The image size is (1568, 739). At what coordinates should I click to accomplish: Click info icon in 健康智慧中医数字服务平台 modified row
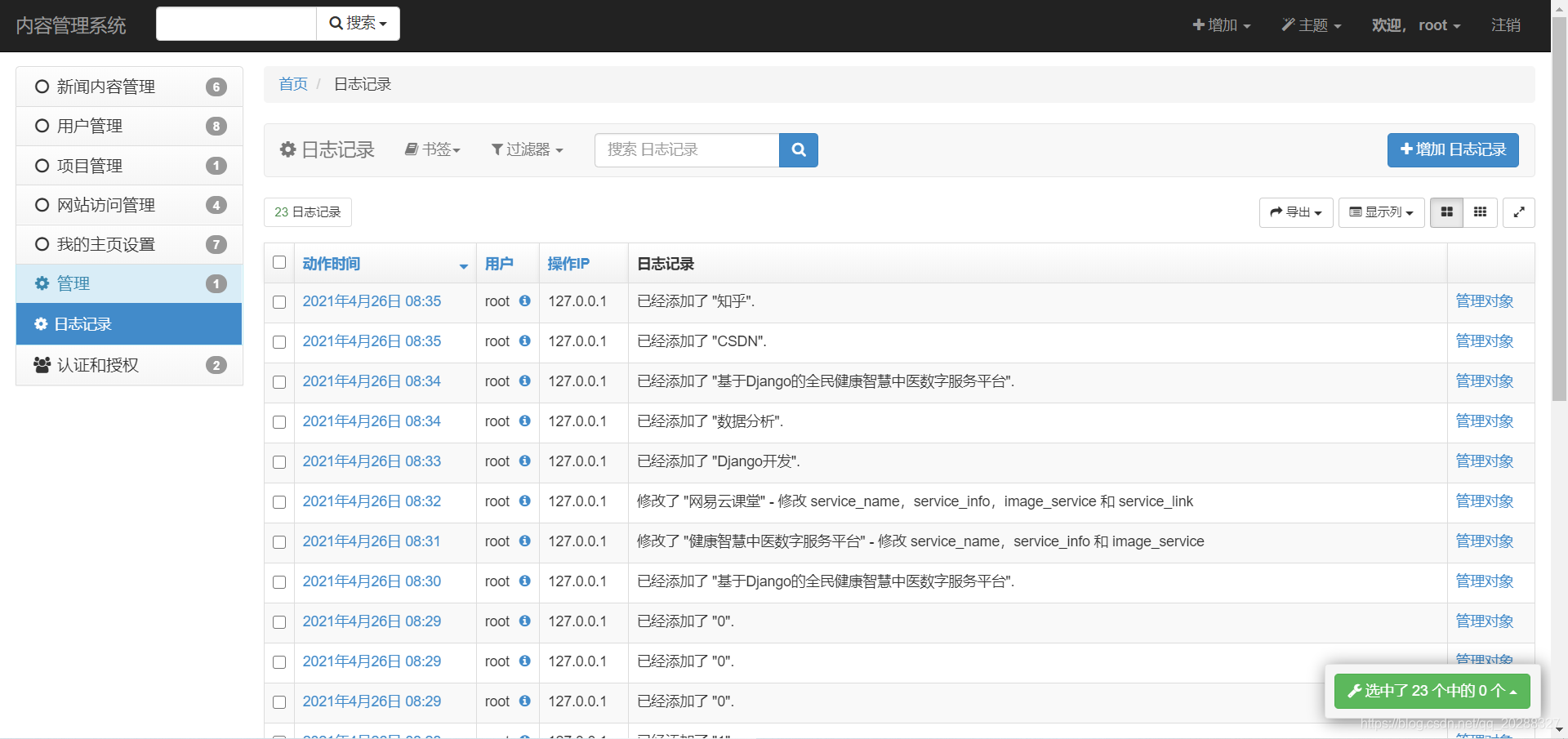click(x=525, y=541)
